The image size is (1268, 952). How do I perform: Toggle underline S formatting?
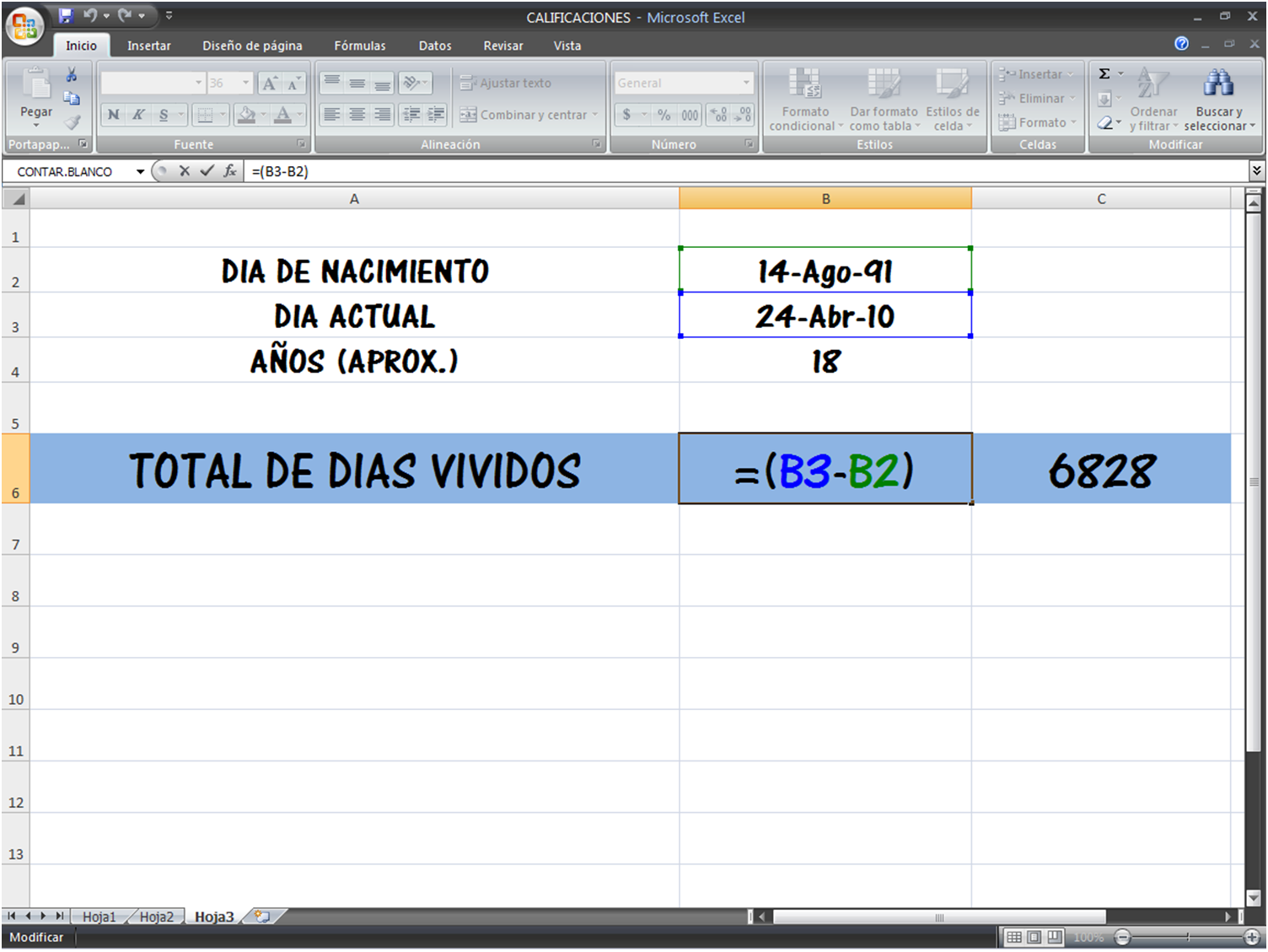(163, 115)
